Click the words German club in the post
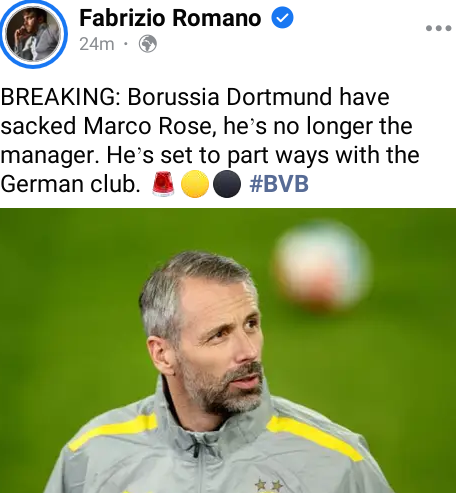The height and width of the screenshot is (493, 456). [x=70, y=184]
